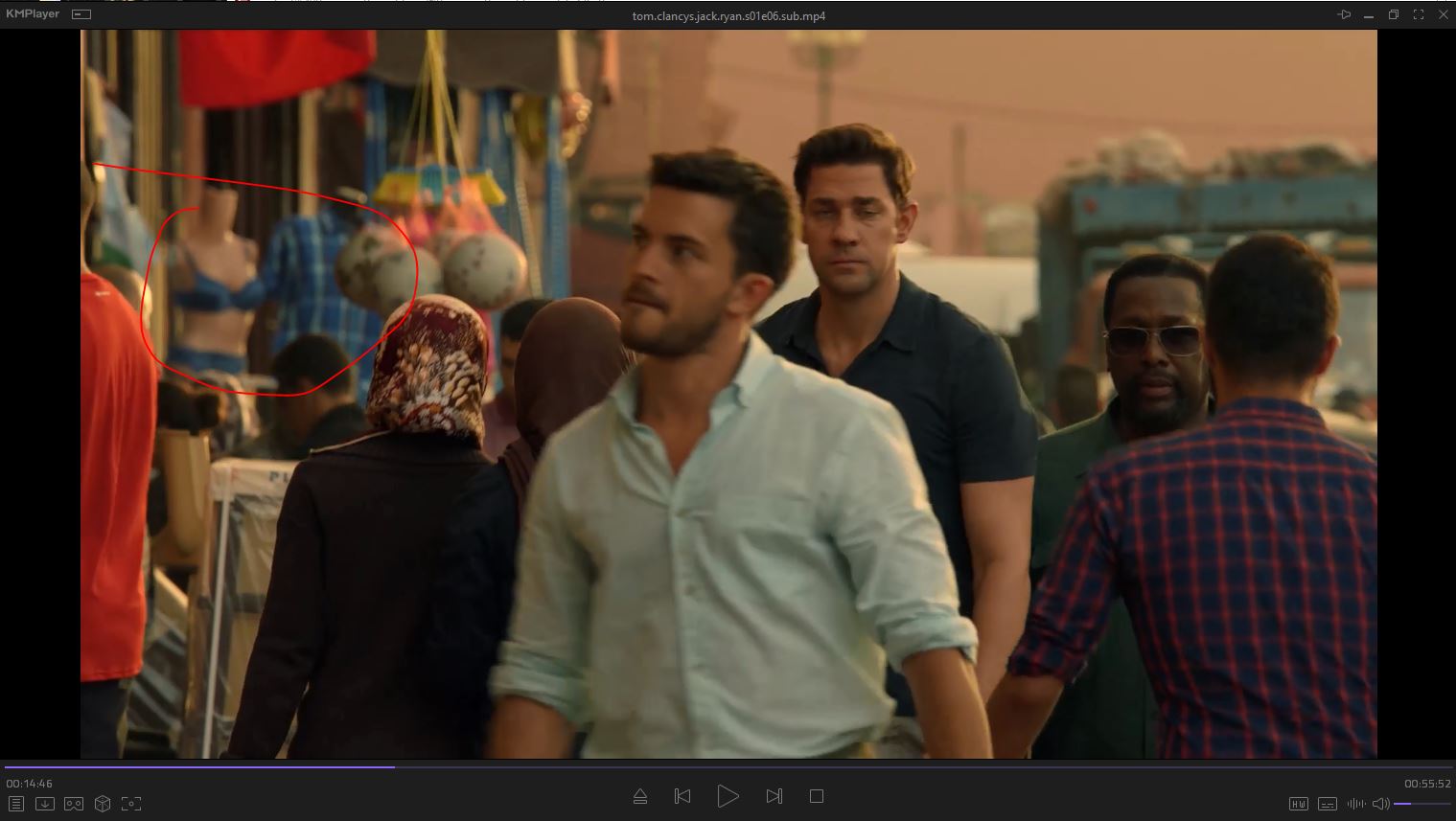The image size is (1456, 821).
Task: Toggle subtitles display icon
Action: [x=1328, y=804]
